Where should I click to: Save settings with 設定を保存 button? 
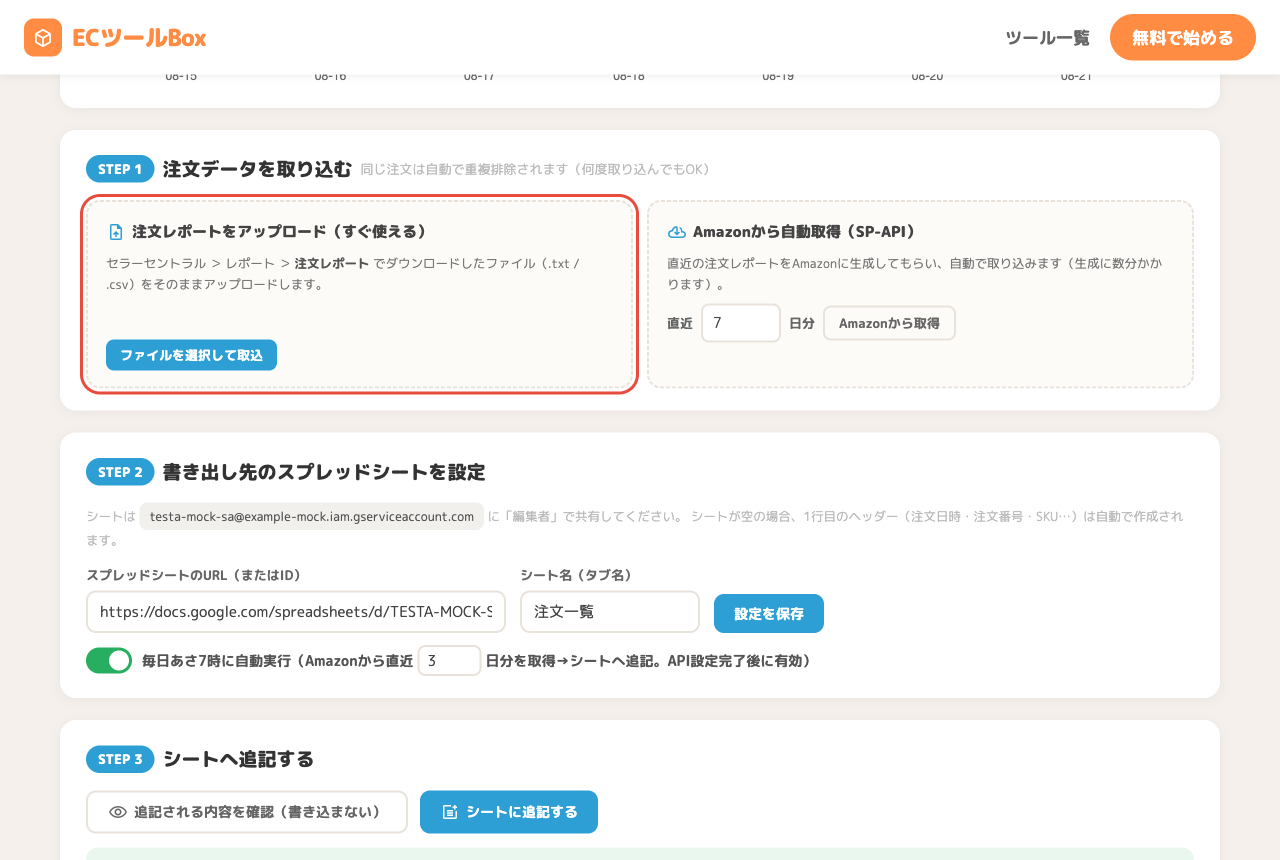(x=769, y=613)
